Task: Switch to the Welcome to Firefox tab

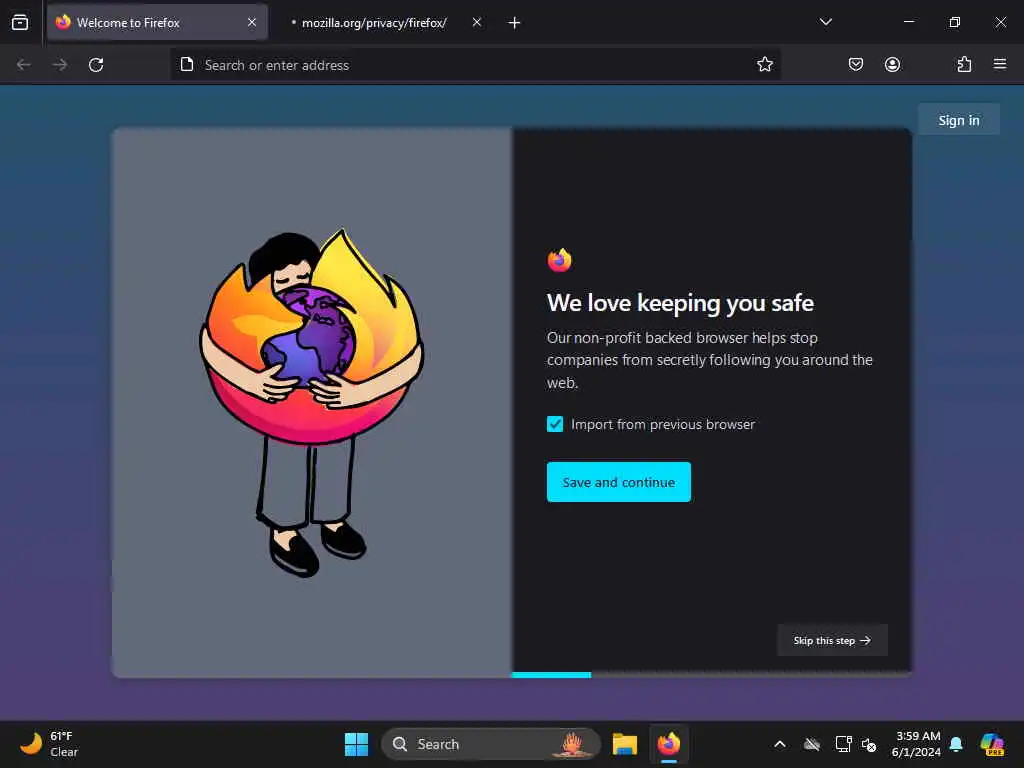Action: pos(157,22)
